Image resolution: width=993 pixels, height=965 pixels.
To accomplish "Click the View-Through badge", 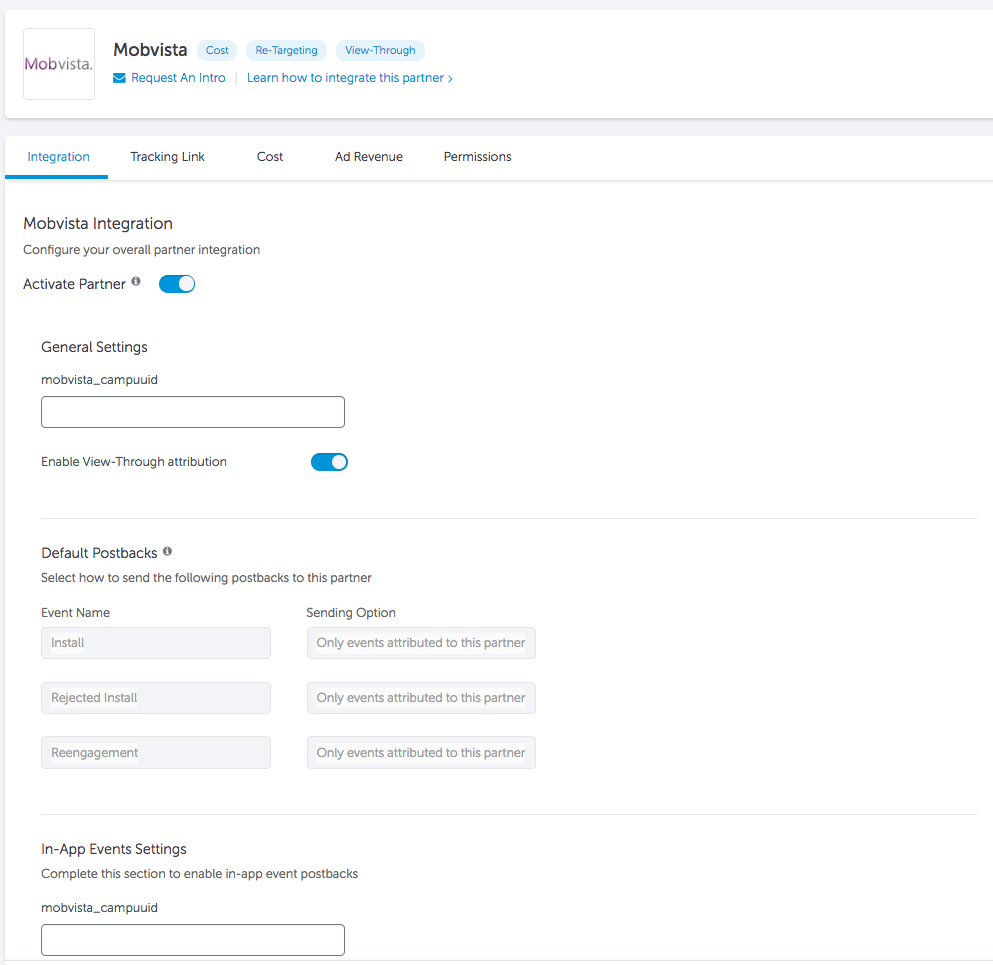I will pos(380,50).
